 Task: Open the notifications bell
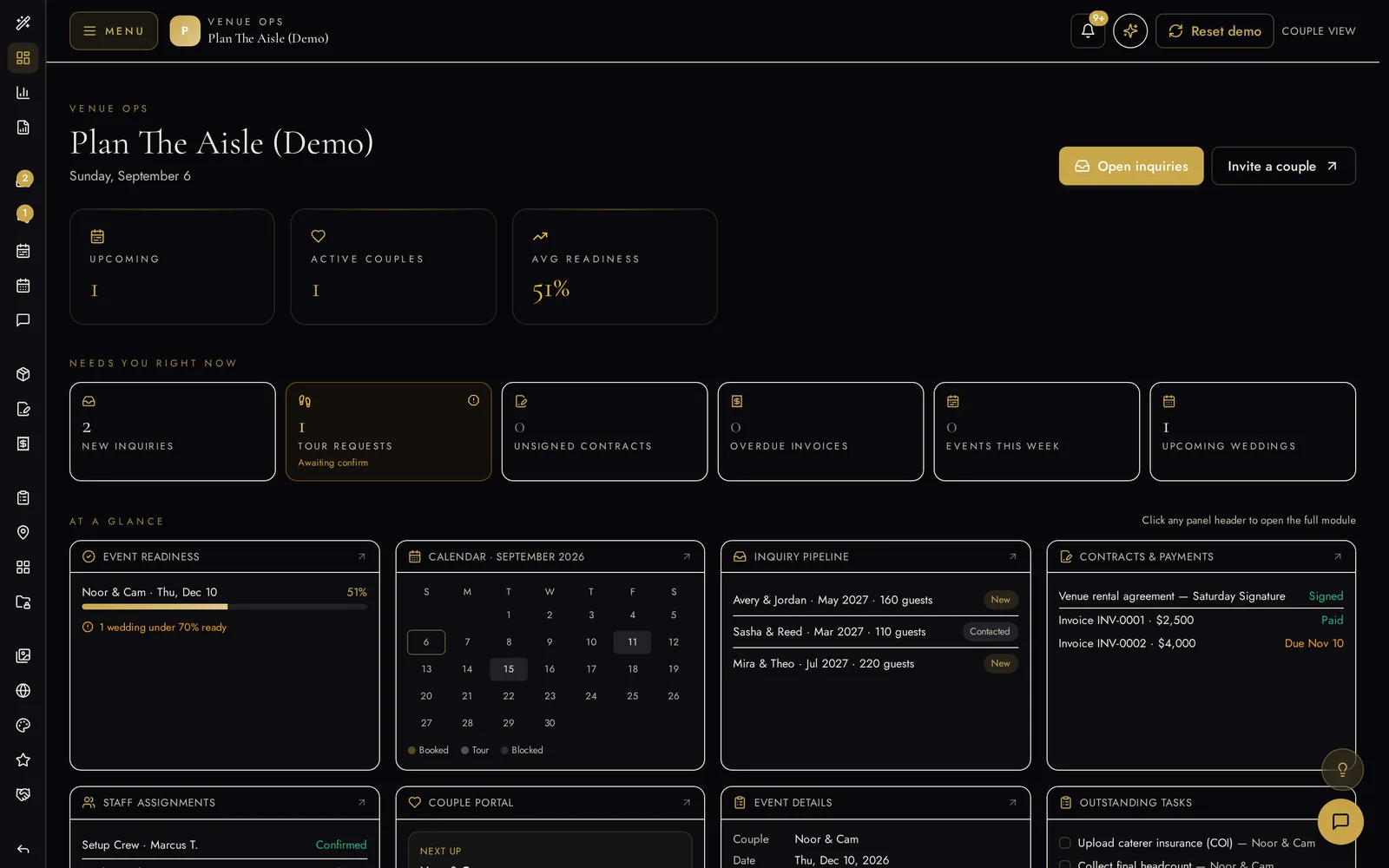click(x=1088, y=30)
